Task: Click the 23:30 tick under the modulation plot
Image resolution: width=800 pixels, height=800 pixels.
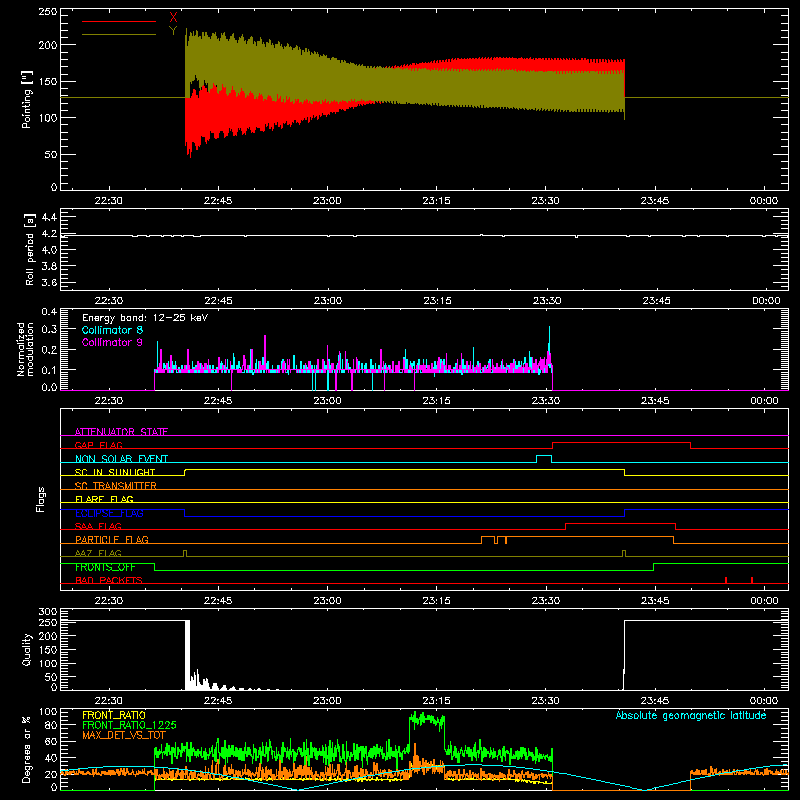Action: (545, 401)
